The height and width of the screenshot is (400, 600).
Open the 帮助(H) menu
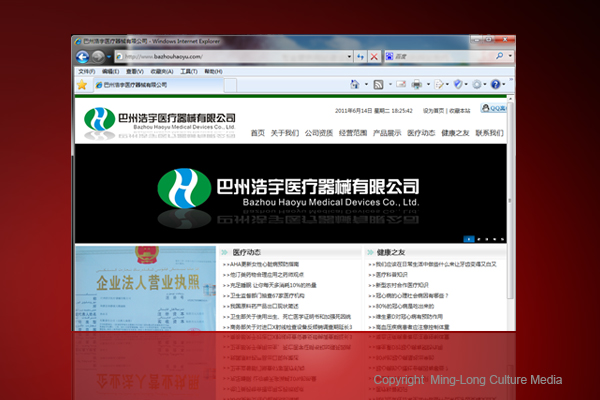(213, 72)
